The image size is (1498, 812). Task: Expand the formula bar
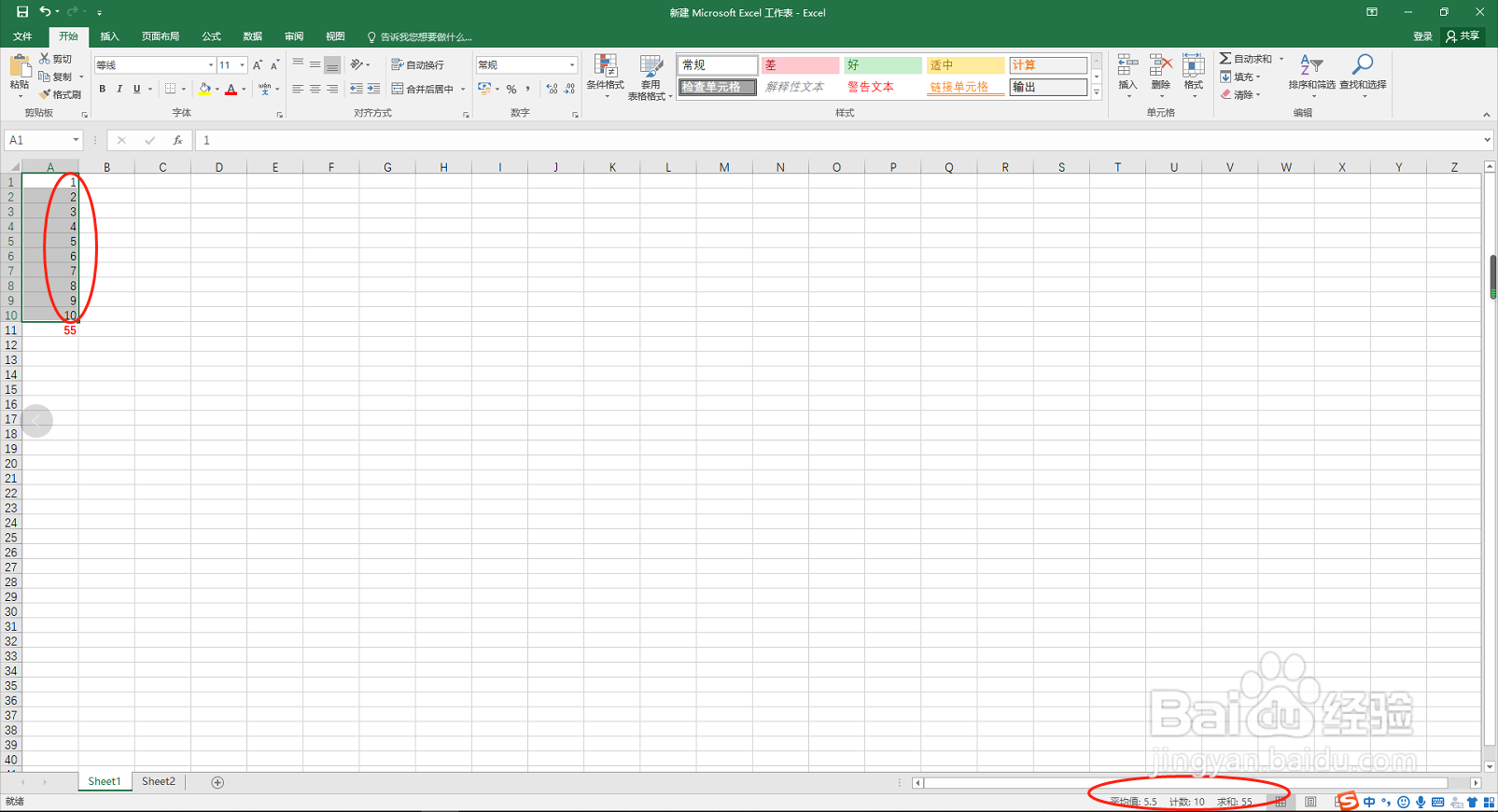pyautogui.click(x=1487, y=140)
